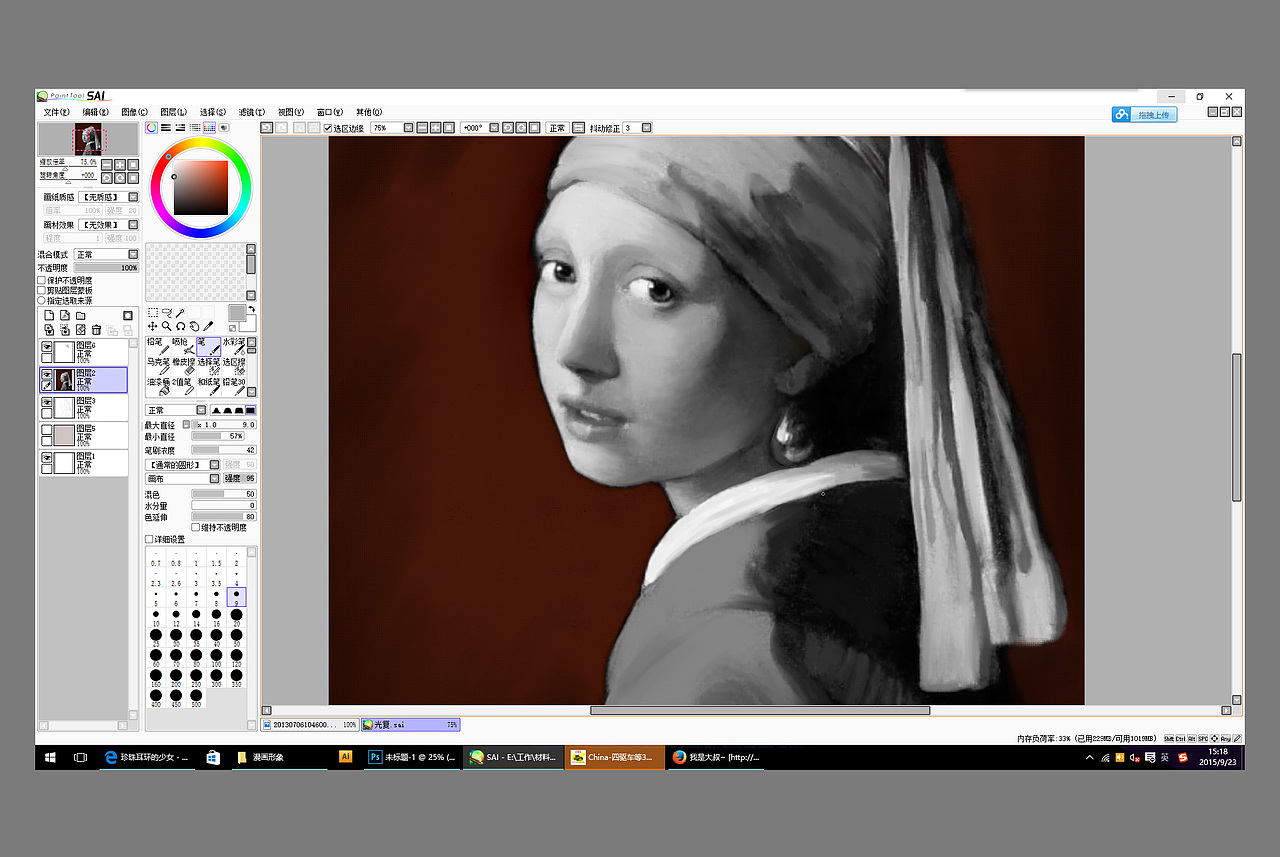Hide layer 图层2 with eye icon
The image size is (1280, 857).
[47, 374]
